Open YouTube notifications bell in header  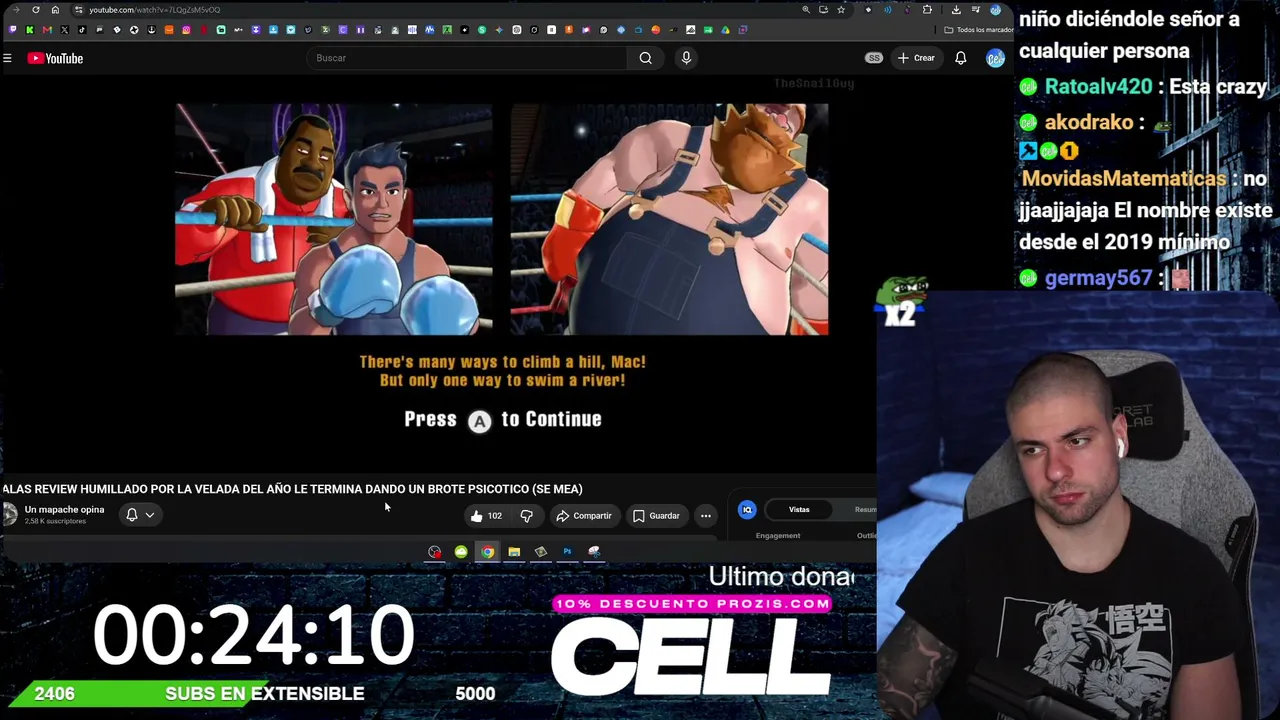click(x=960, y=58)
